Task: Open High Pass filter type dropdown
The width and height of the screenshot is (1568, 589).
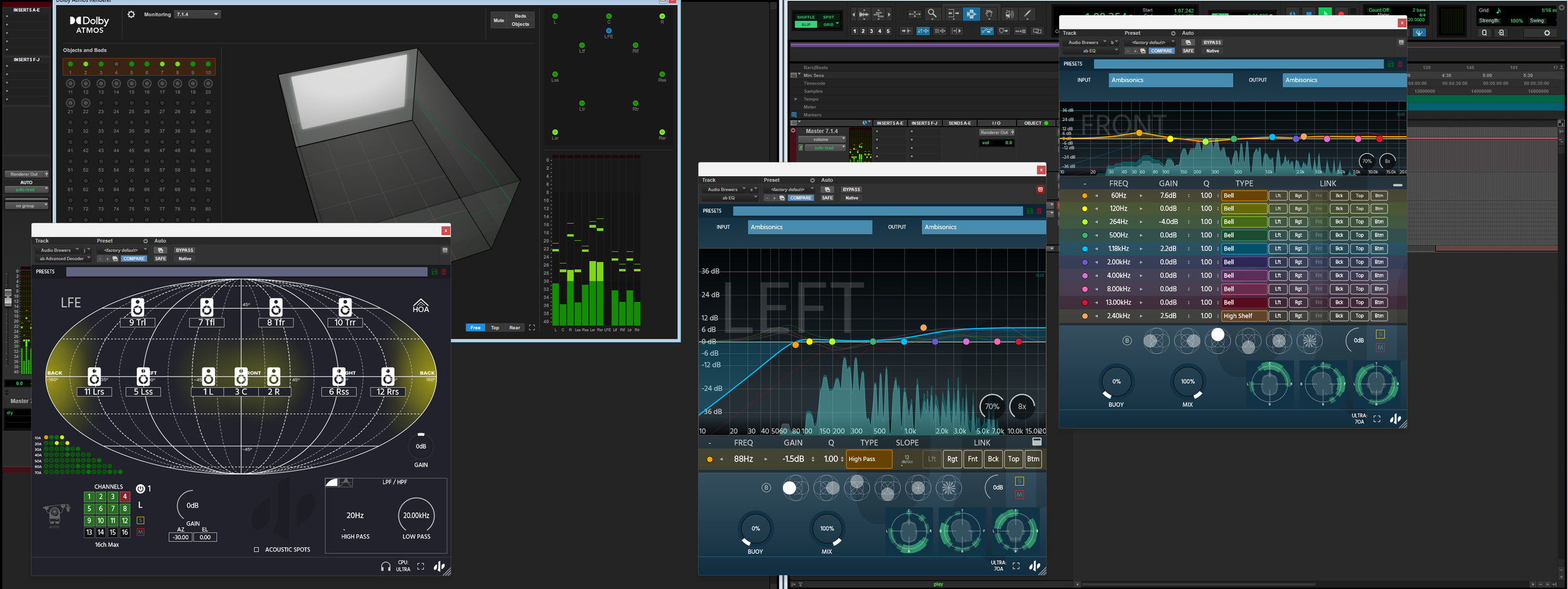Action: coord(869,459)
